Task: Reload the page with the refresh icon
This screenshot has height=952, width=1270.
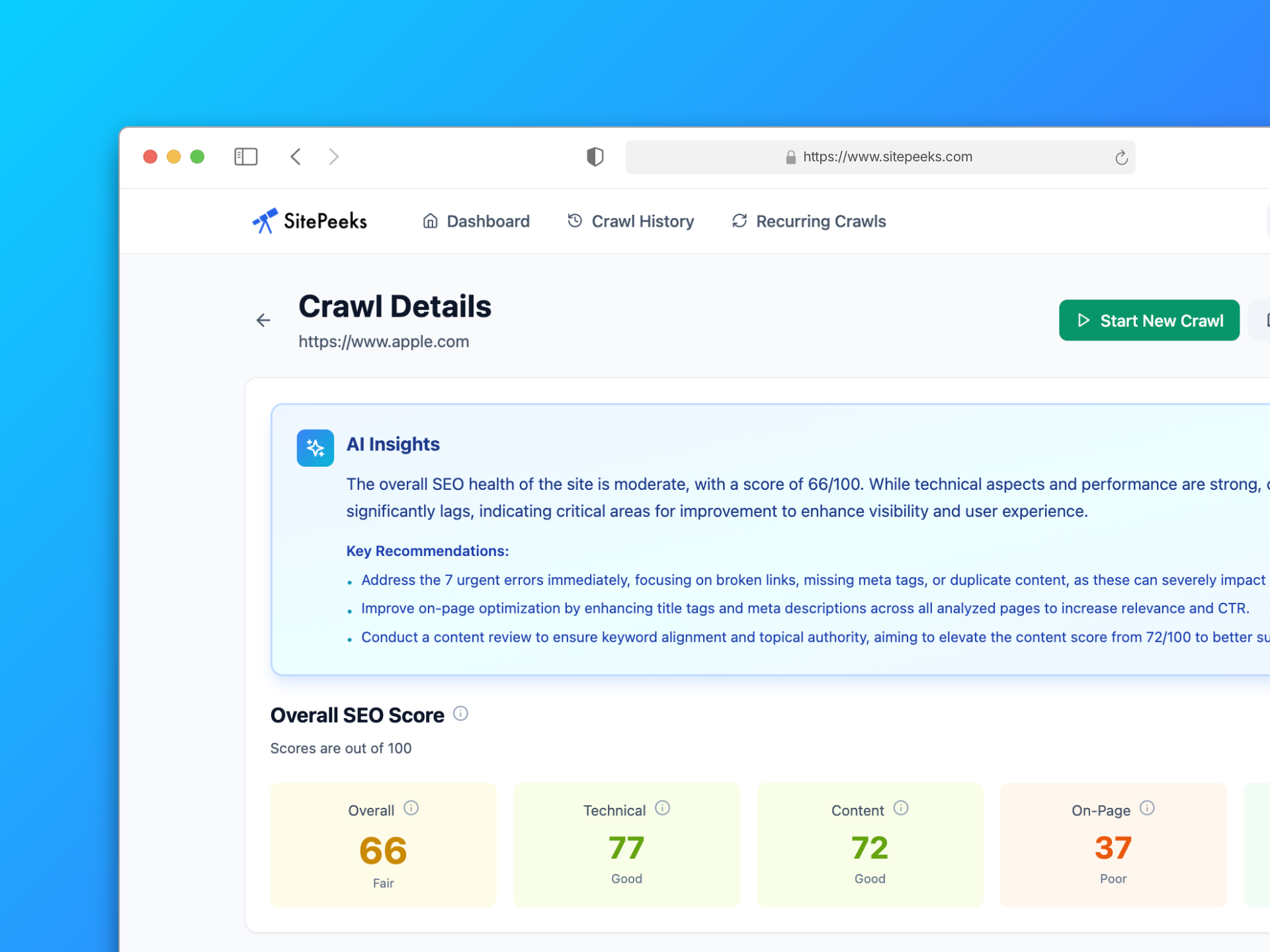Action: 1121,157
